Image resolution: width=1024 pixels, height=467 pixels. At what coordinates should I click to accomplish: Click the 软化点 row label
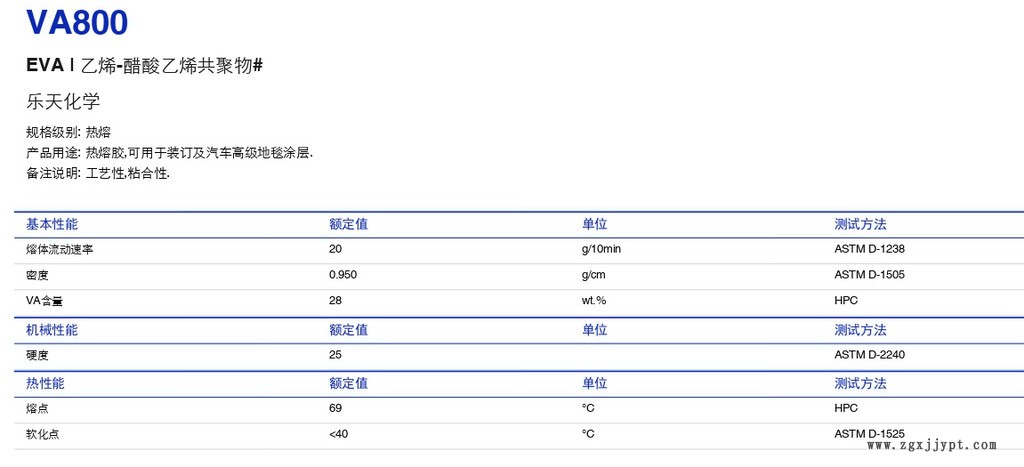click(x=41, y=434)
